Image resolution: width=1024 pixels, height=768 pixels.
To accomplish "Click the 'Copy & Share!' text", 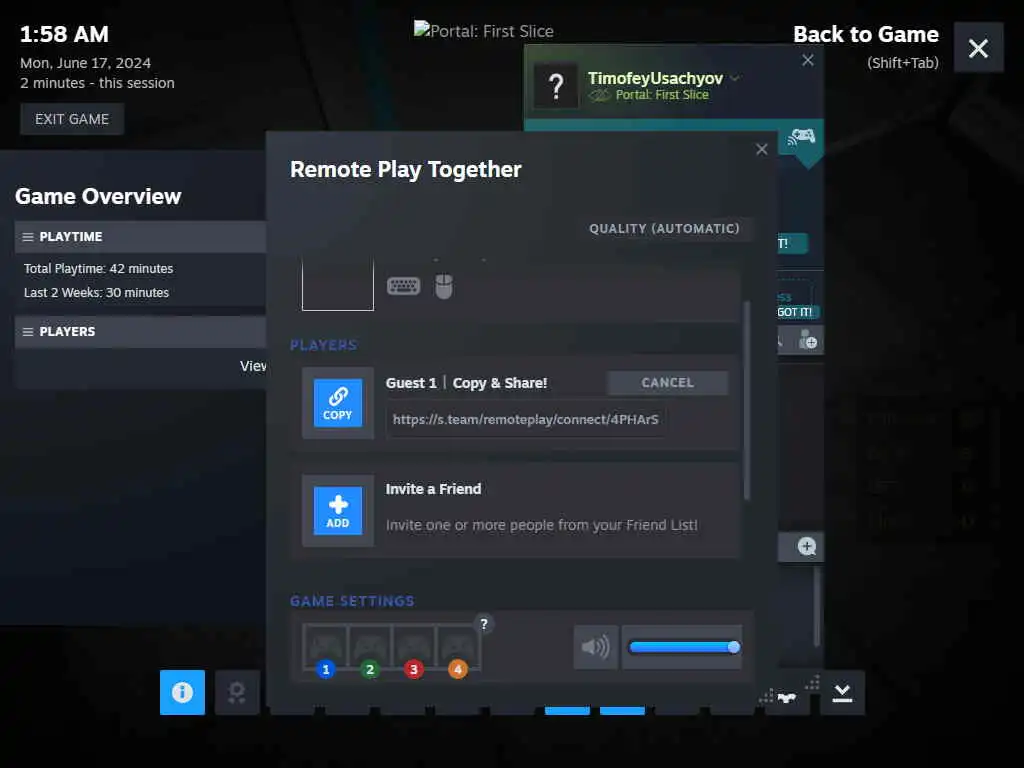I will (500, 383).
